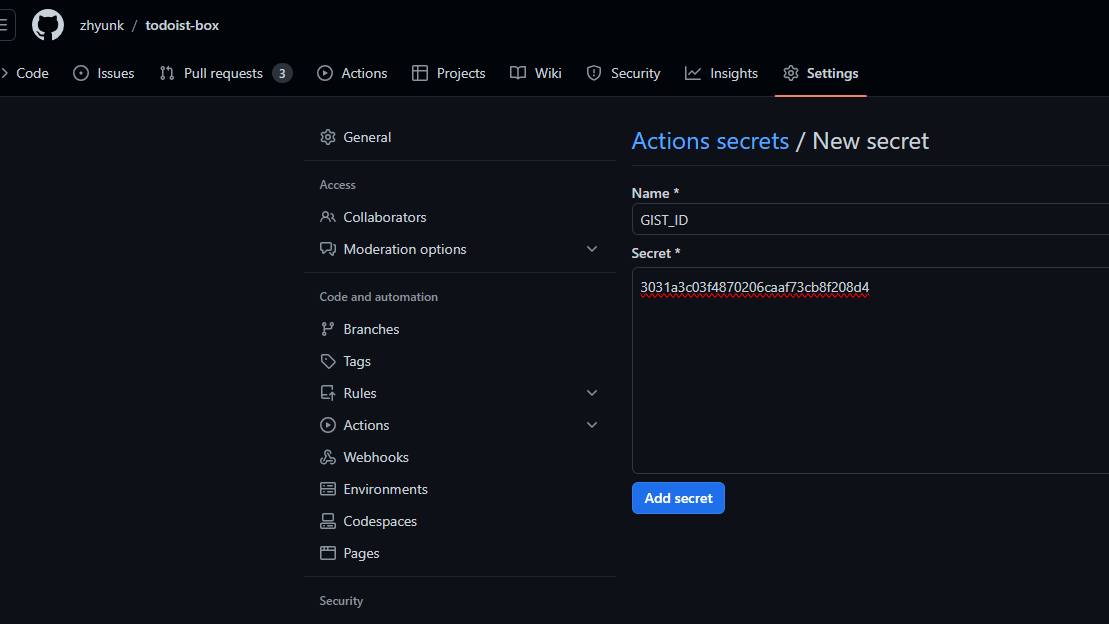Click the Projects table icon
The height and width of the screenshot is (624, 1109).
420,74
